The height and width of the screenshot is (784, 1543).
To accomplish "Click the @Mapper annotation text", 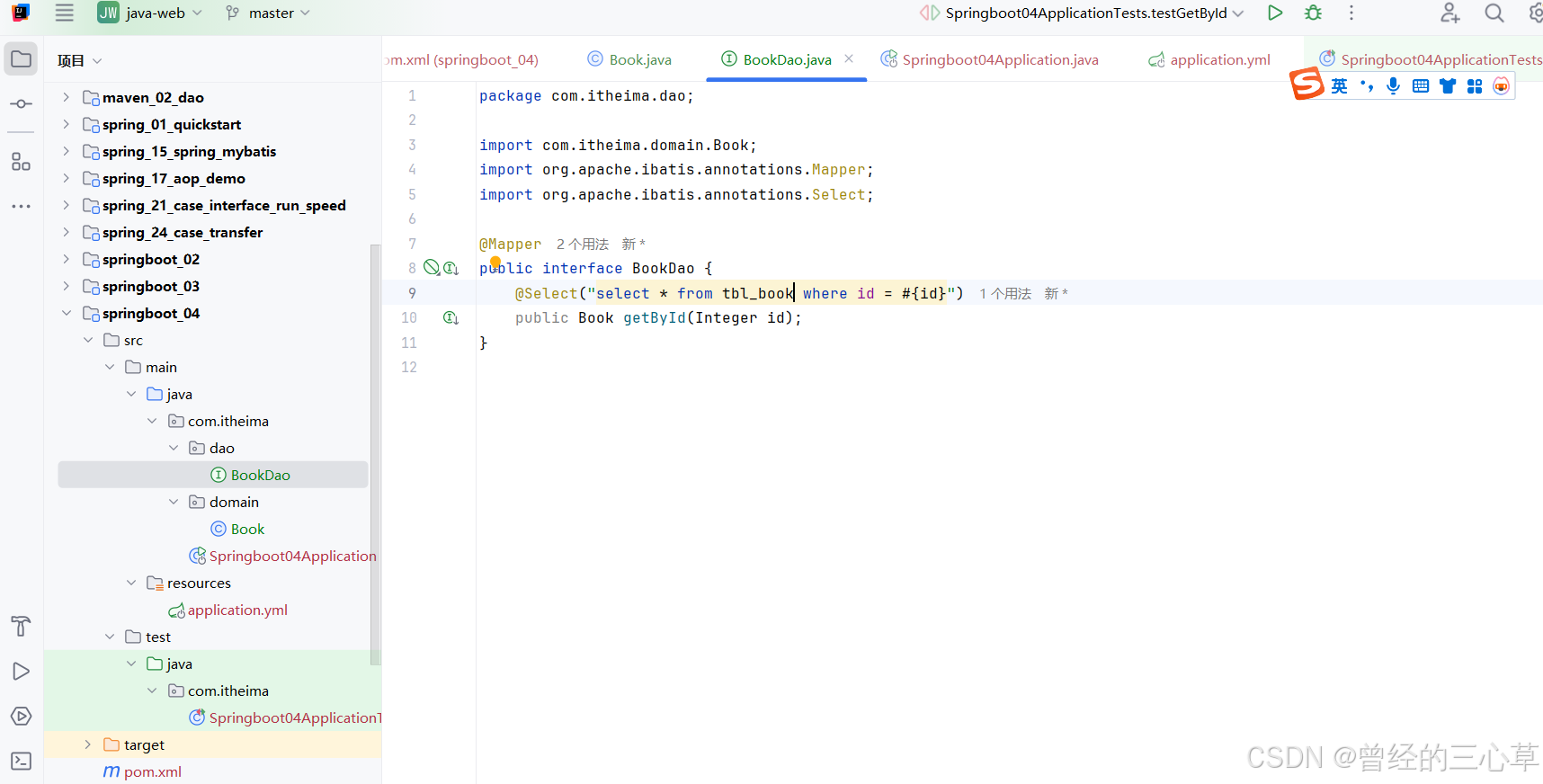I will pos(511,244).
